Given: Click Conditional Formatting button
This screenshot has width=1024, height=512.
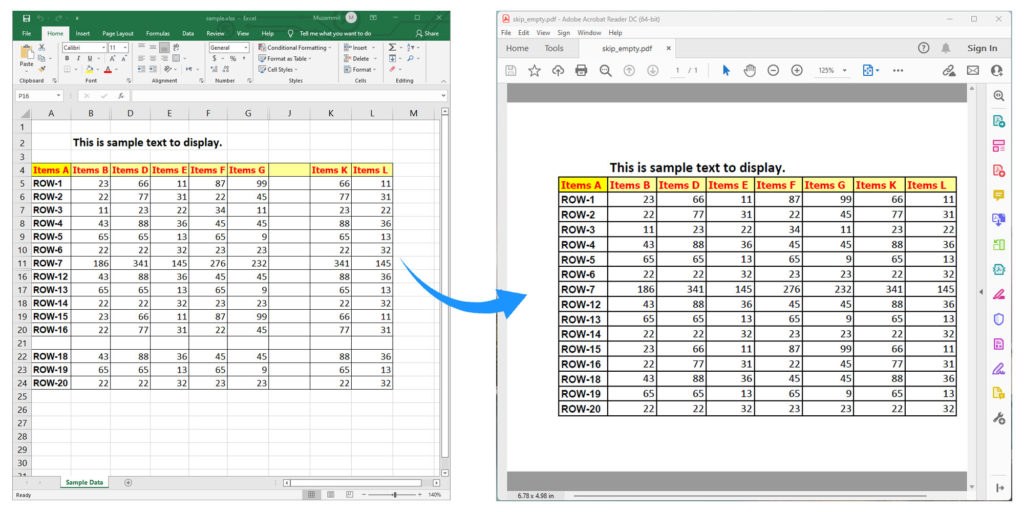Looking at the screenshot, I should pyautogui.click(x=296, y=47).
